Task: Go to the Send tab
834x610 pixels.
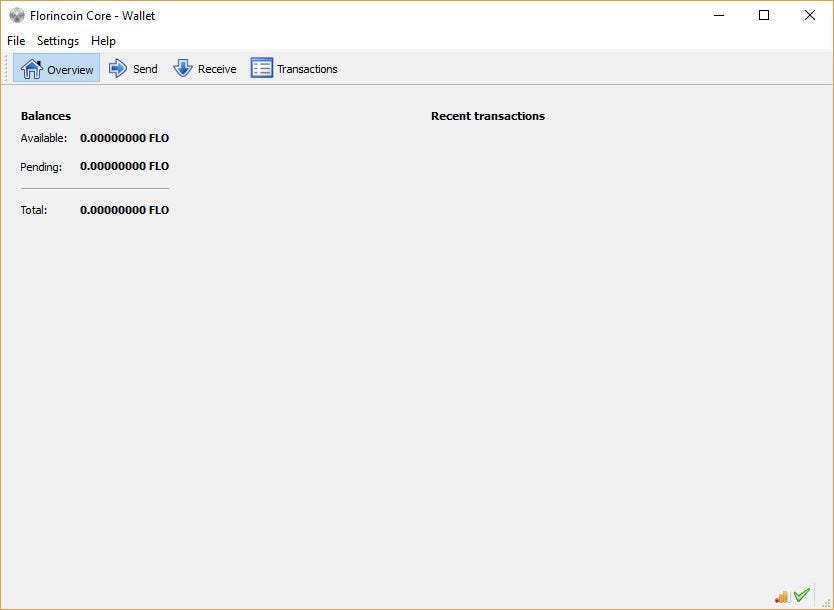Action: 133,69
